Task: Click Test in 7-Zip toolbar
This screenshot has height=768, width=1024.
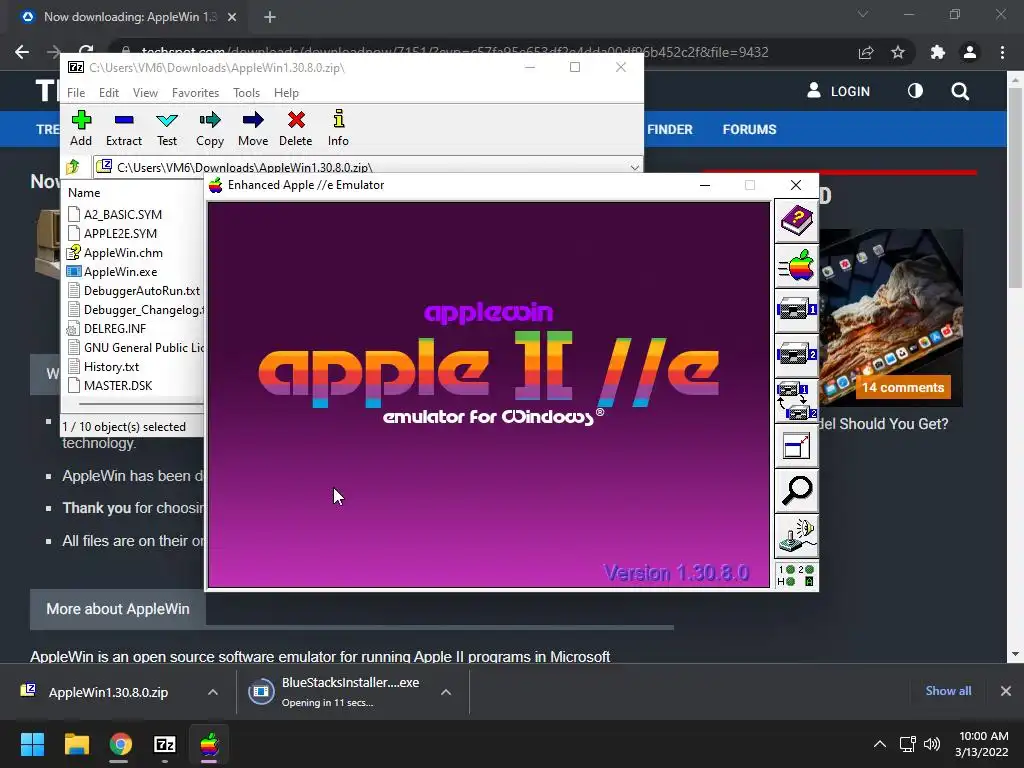Action: (x=167, y=129)
